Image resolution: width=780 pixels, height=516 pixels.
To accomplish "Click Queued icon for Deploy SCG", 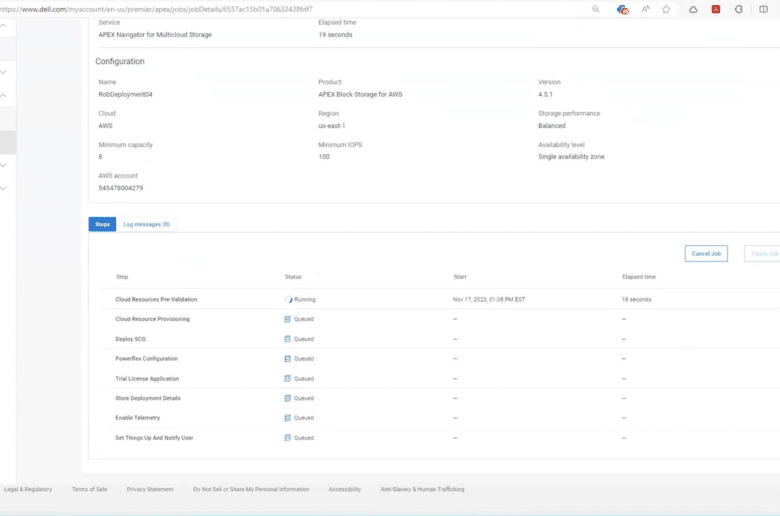I will point(288,339).
